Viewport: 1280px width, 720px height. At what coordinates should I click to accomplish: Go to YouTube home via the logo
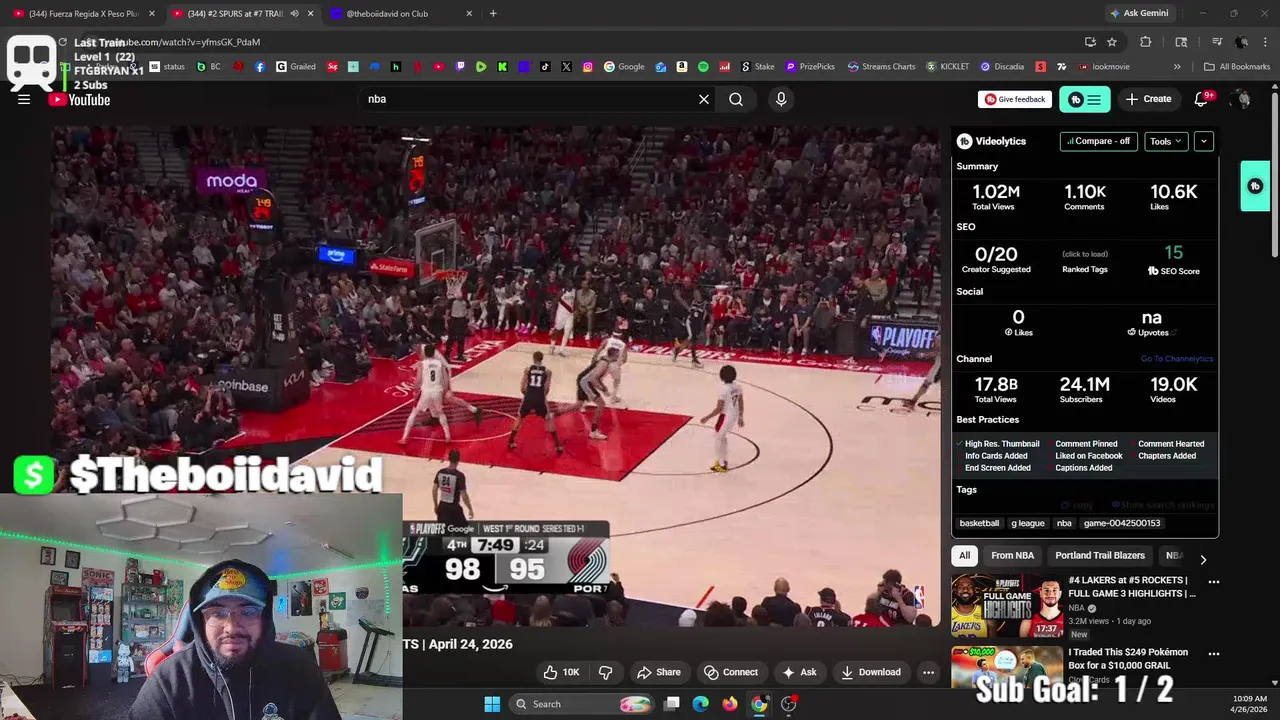coord(79,99)
